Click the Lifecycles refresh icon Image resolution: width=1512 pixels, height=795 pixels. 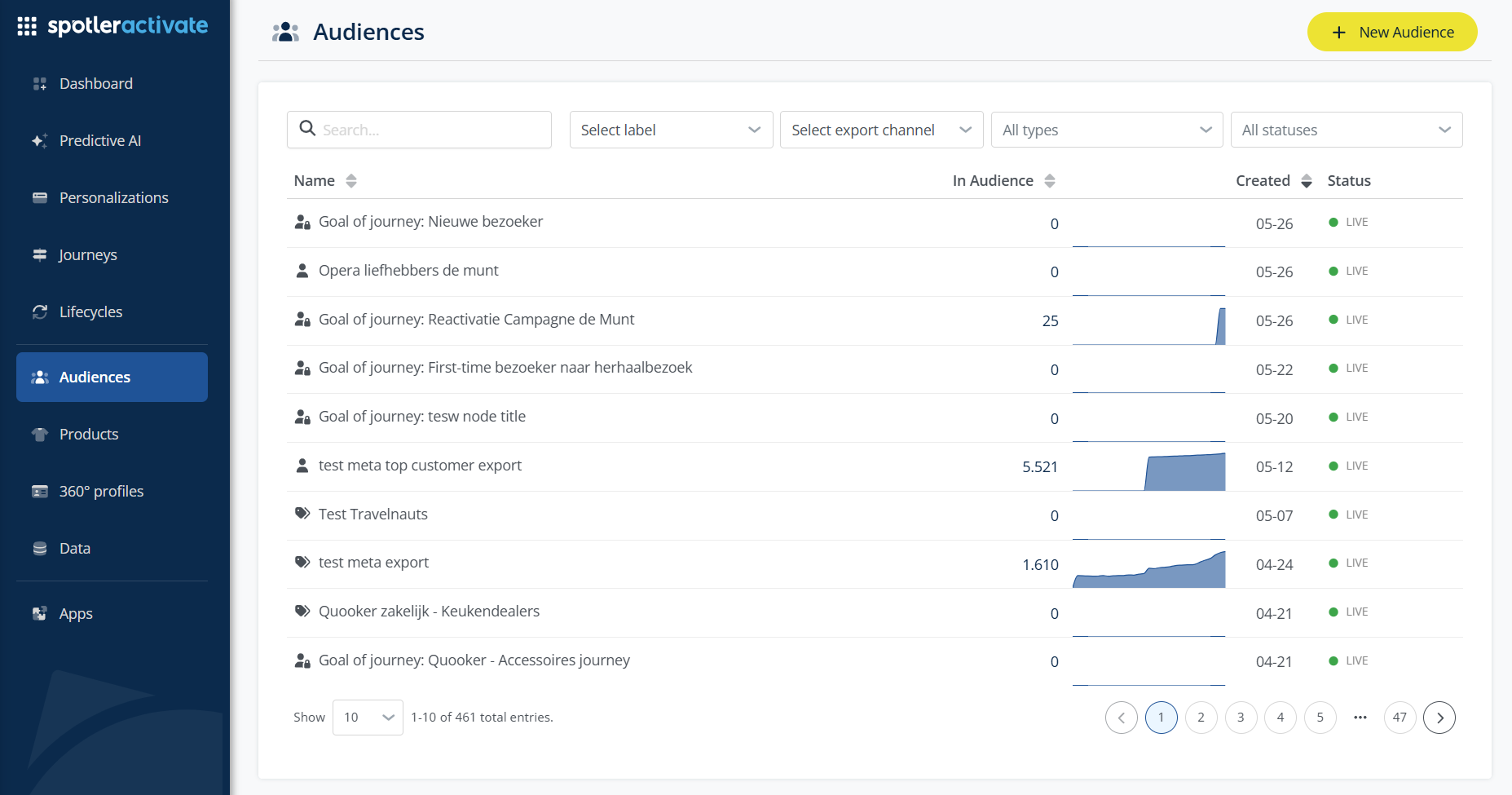(x=39, y=312)
